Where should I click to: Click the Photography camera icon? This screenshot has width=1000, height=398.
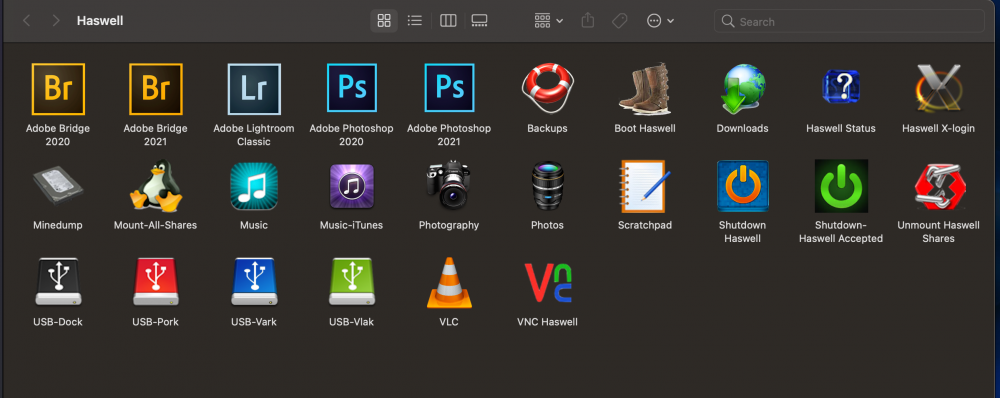449,185
